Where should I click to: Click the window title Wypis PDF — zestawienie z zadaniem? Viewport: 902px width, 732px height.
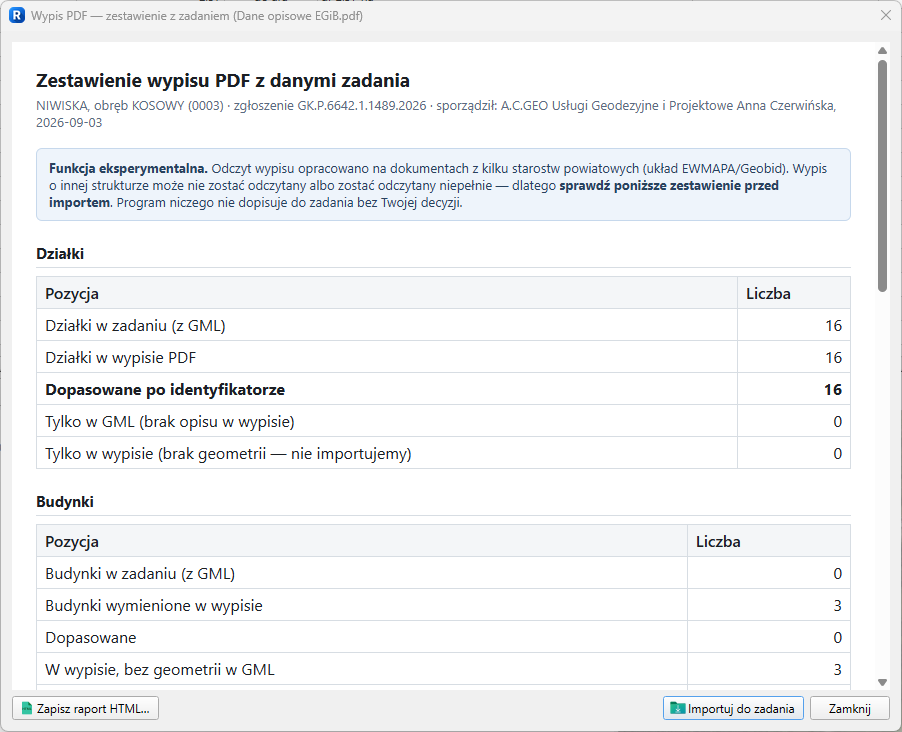[197, 16]
